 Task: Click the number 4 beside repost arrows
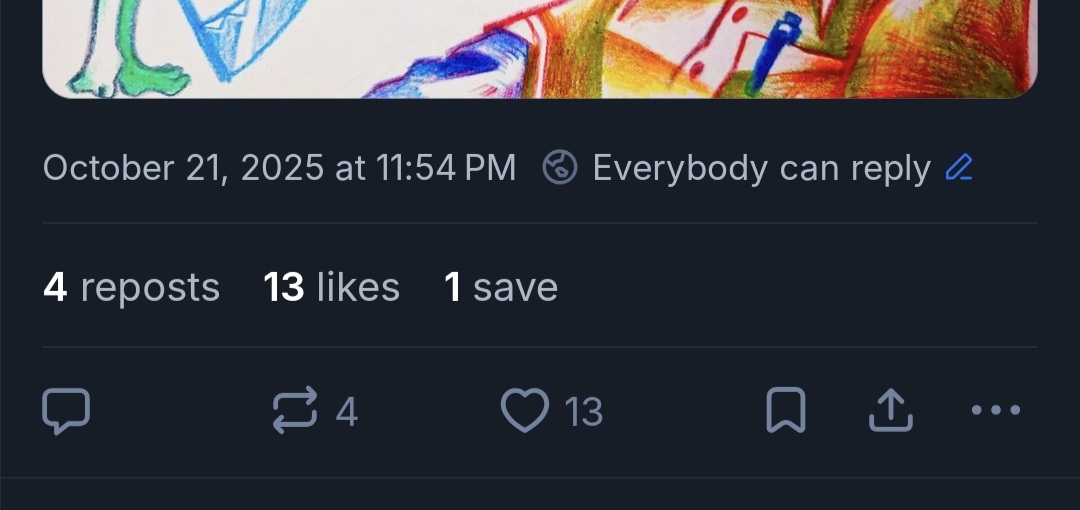click(346, 412)
